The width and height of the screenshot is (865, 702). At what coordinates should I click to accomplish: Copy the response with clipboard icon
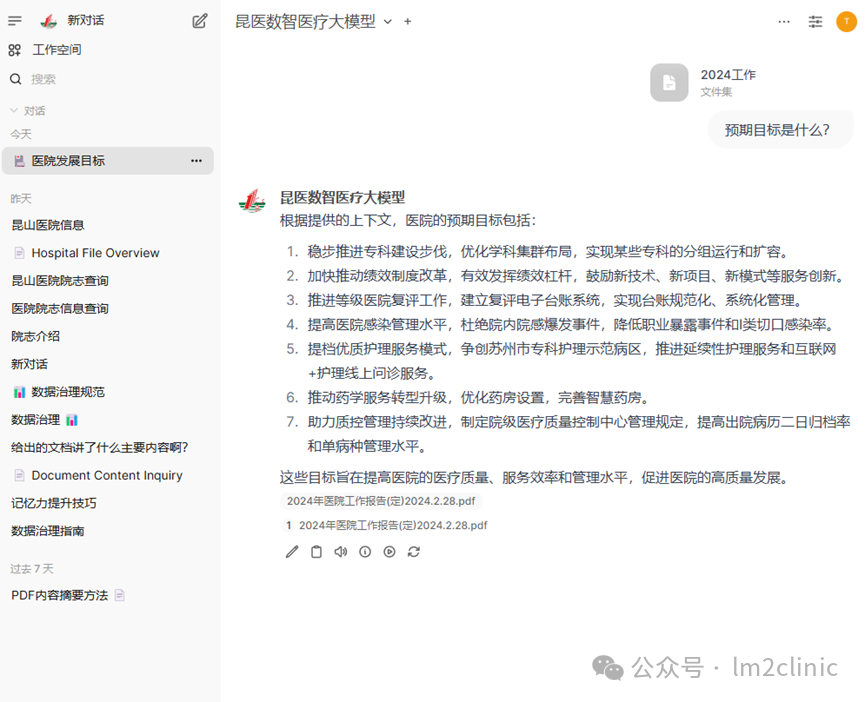click(316, 552)
